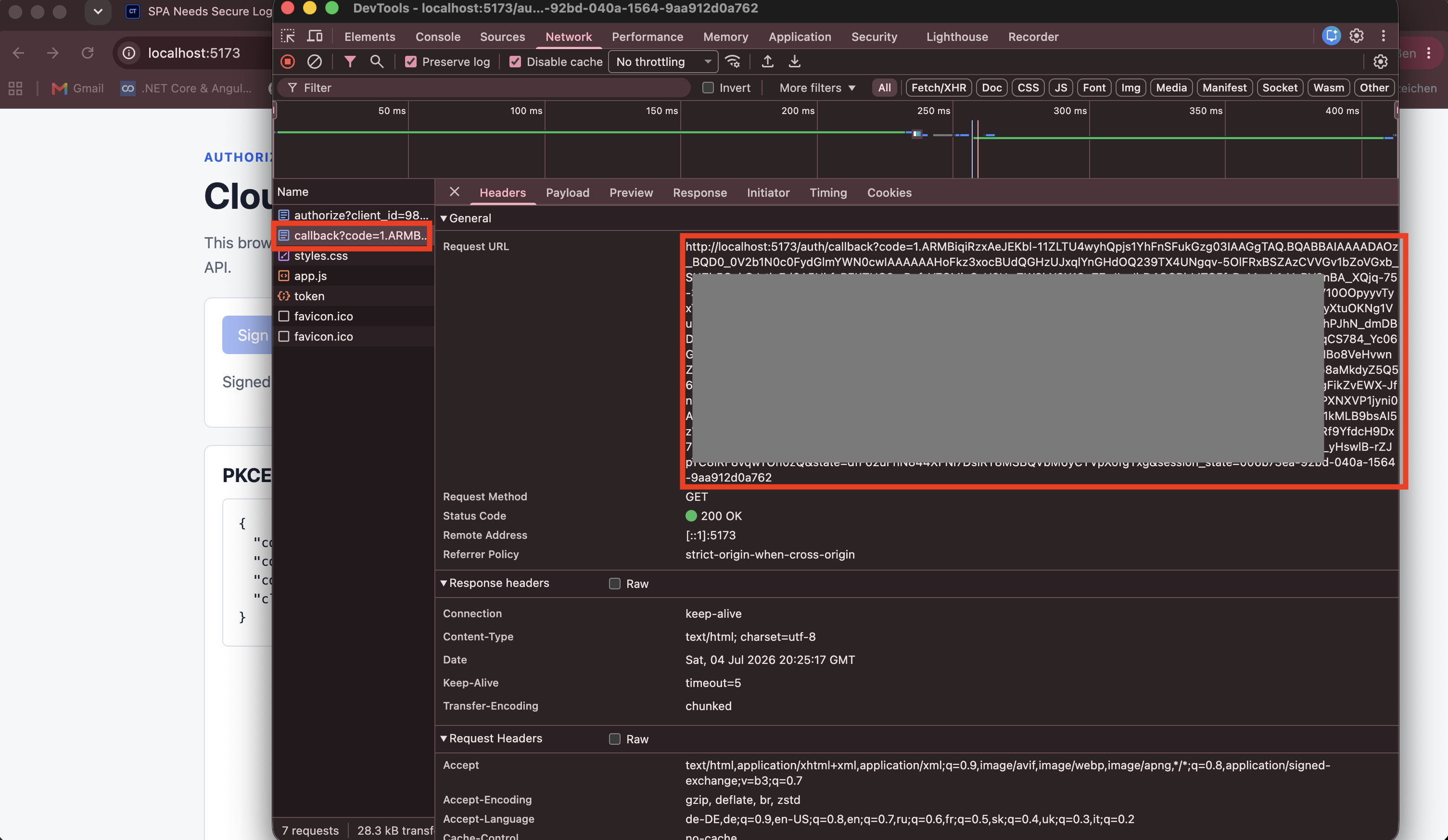1448x840 pixels.
Task: Clear the network log
Action: coord(314,62)
